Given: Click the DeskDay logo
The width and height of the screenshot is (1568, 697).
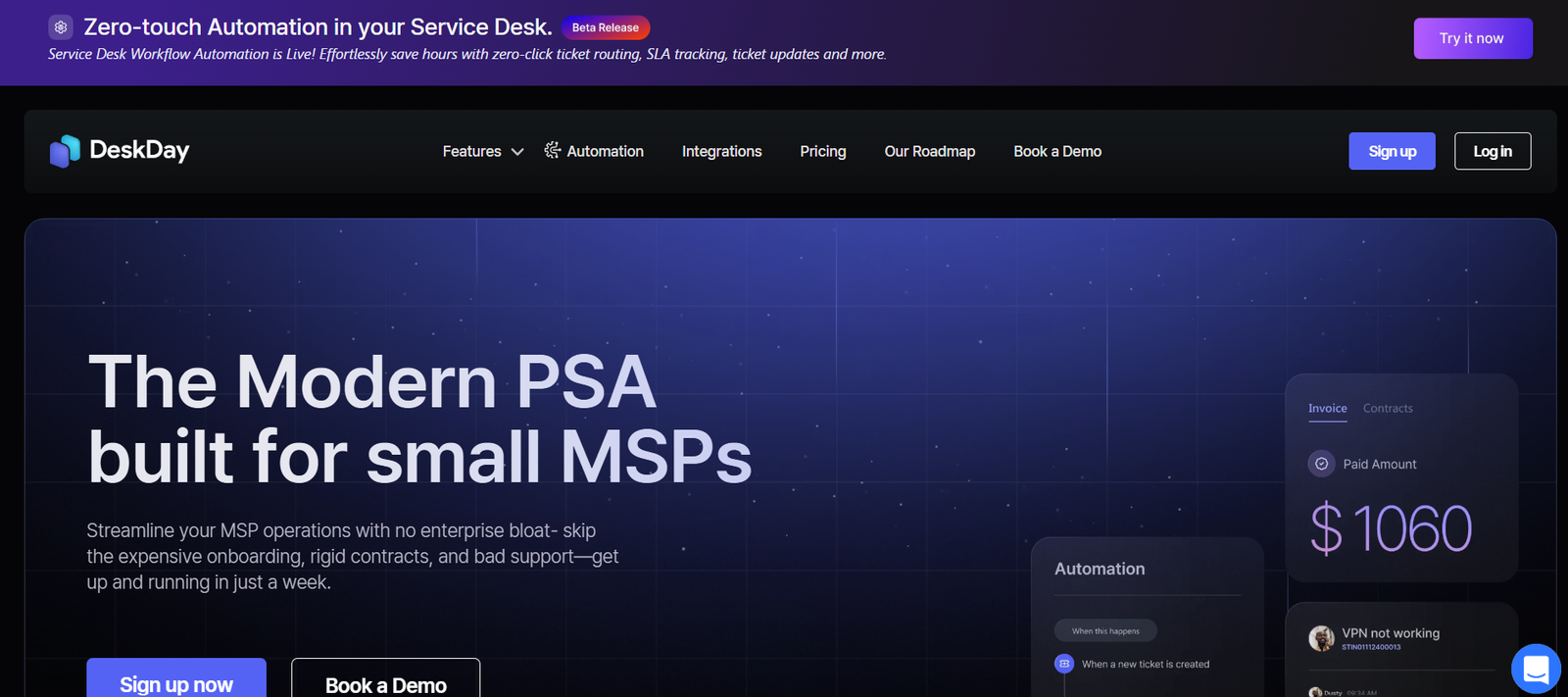Looking at the screenshot, I should [x=120, y=151].
